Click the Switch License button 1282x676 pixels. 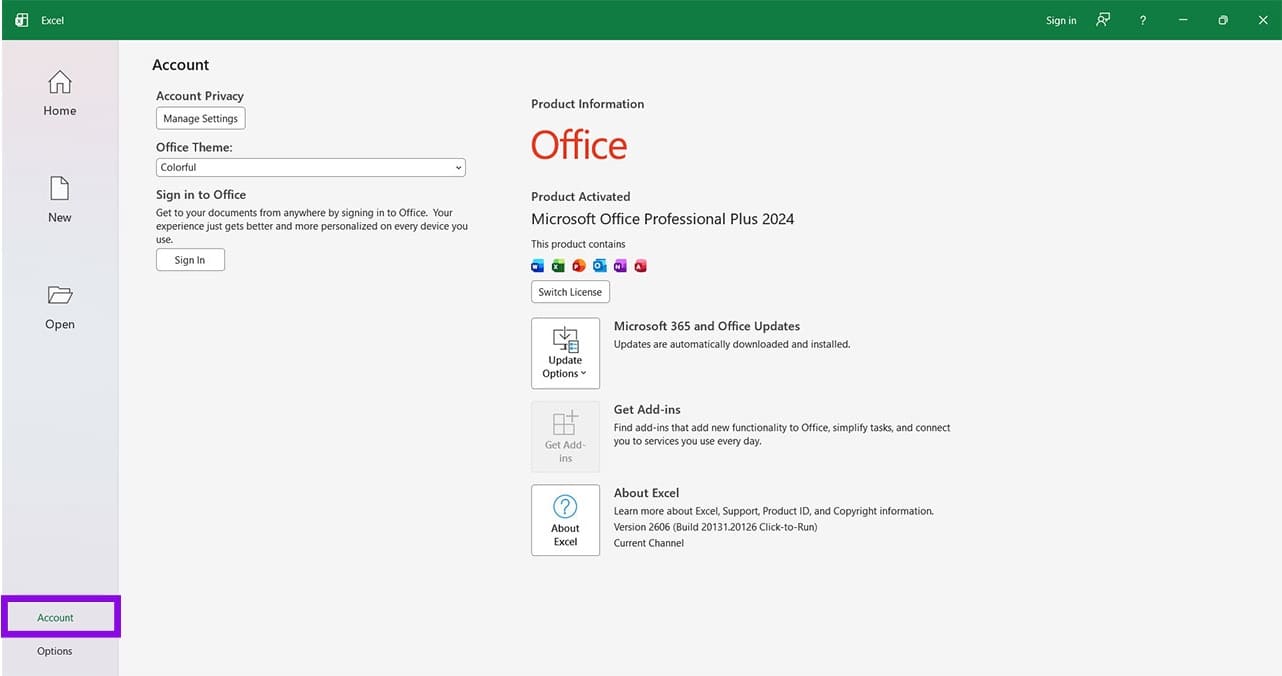570,292
